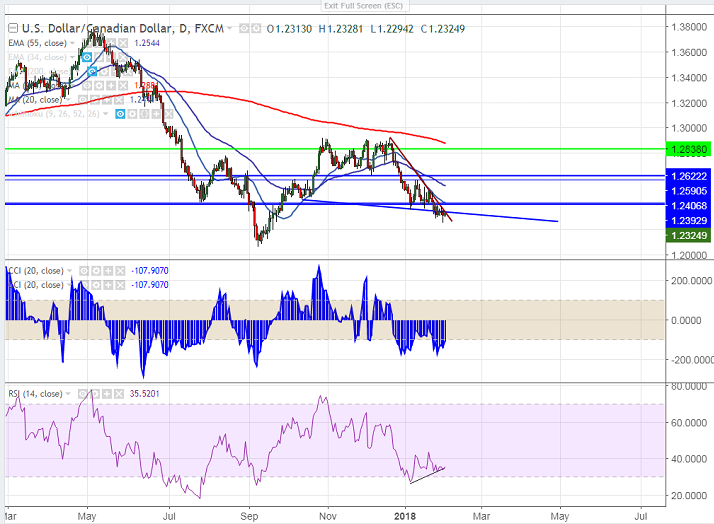
Task: Click the plus icon on the red MA 1.2881 row
Action: [x=111, y=86]
